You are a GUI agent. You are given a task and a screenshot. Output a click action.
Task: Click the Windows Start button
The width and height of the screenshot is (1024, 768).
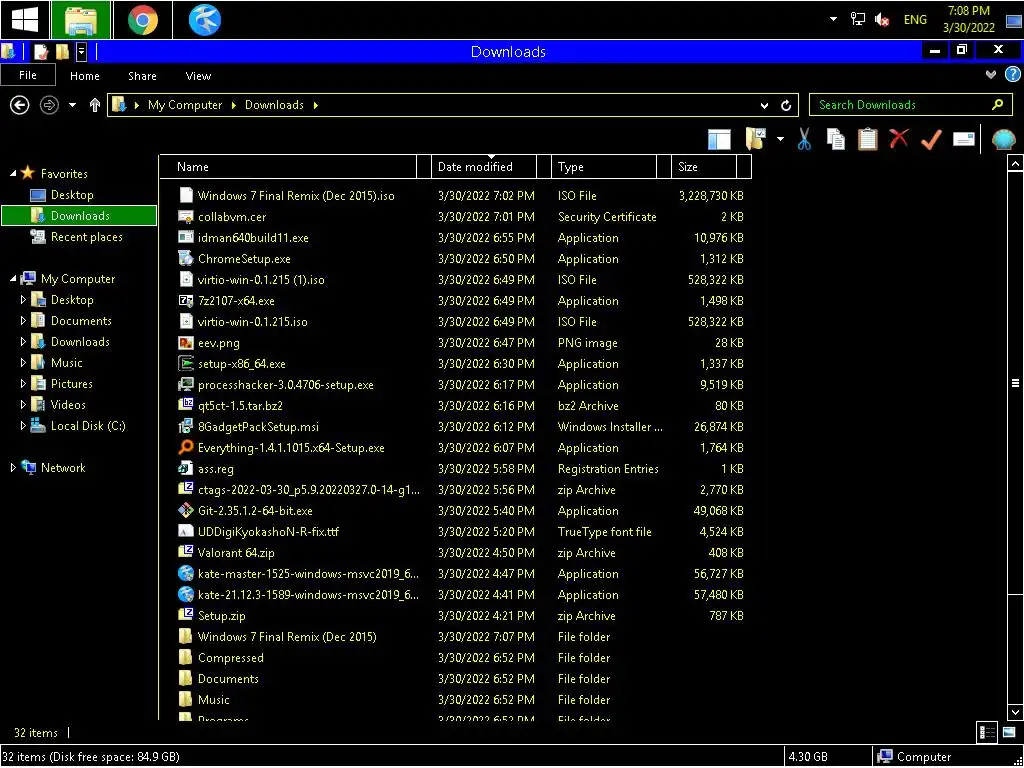point(24,20)
